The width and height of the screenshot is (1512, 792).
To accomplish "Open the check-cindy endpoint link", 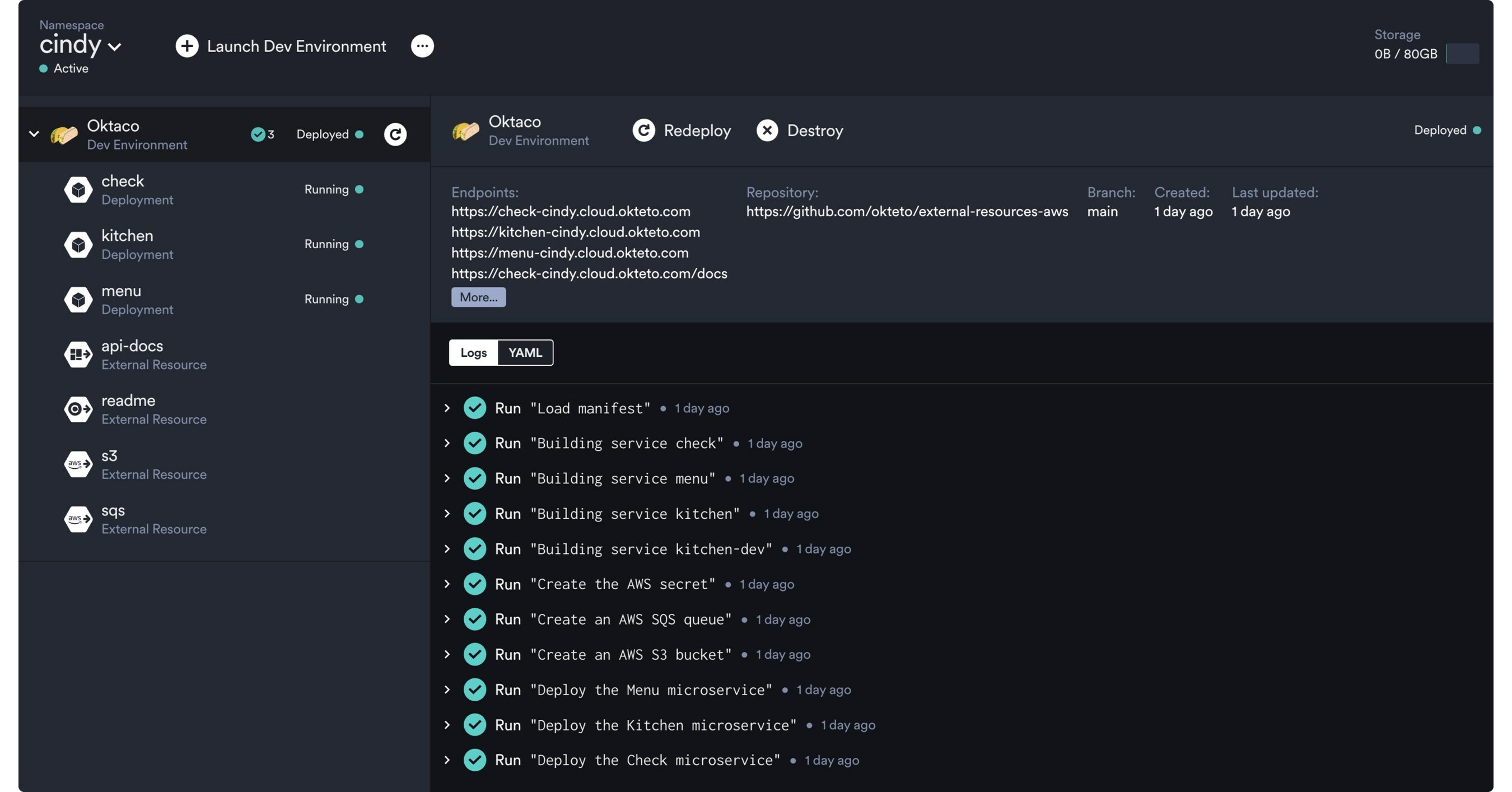I will pyautogui.click(x=571, y=211).
